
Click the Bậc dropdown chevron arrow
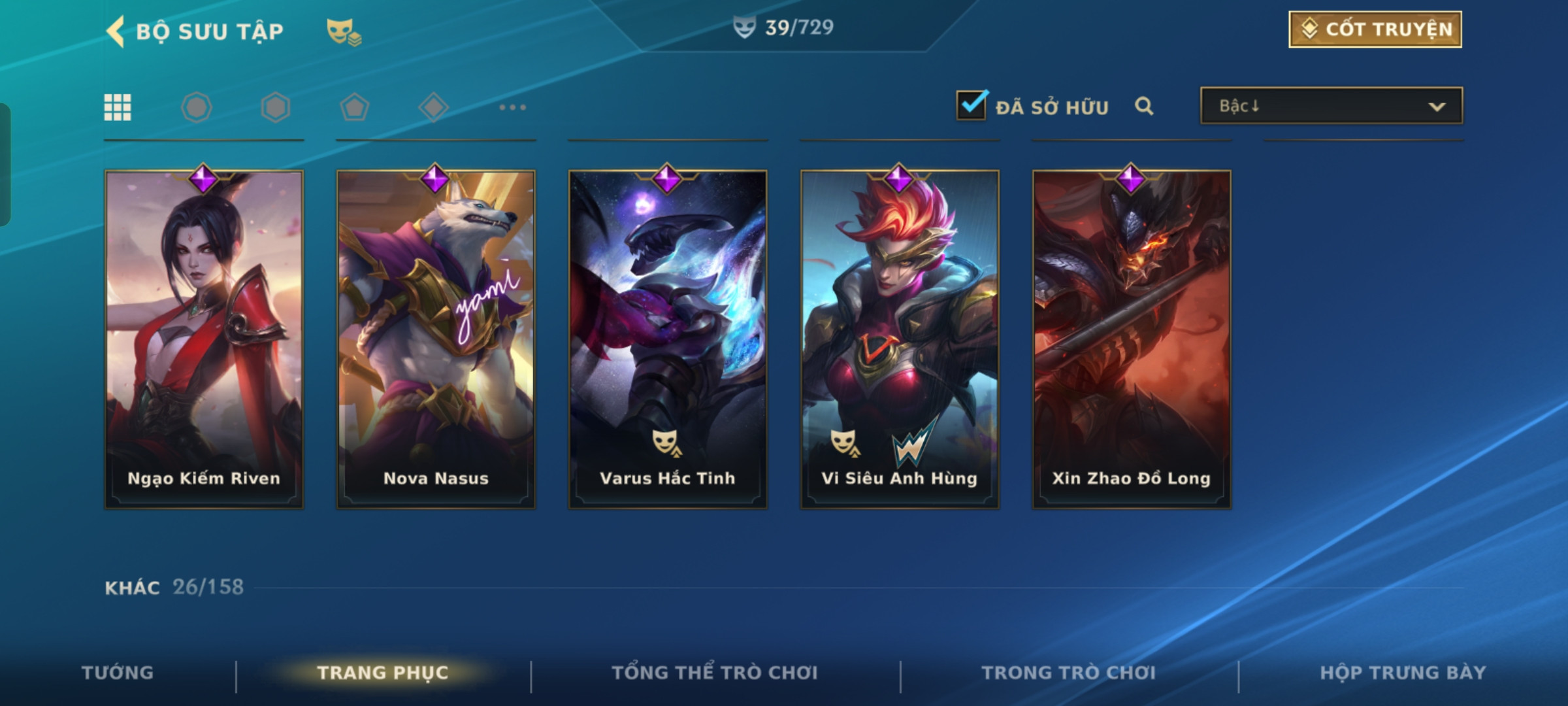point(1437,107)
